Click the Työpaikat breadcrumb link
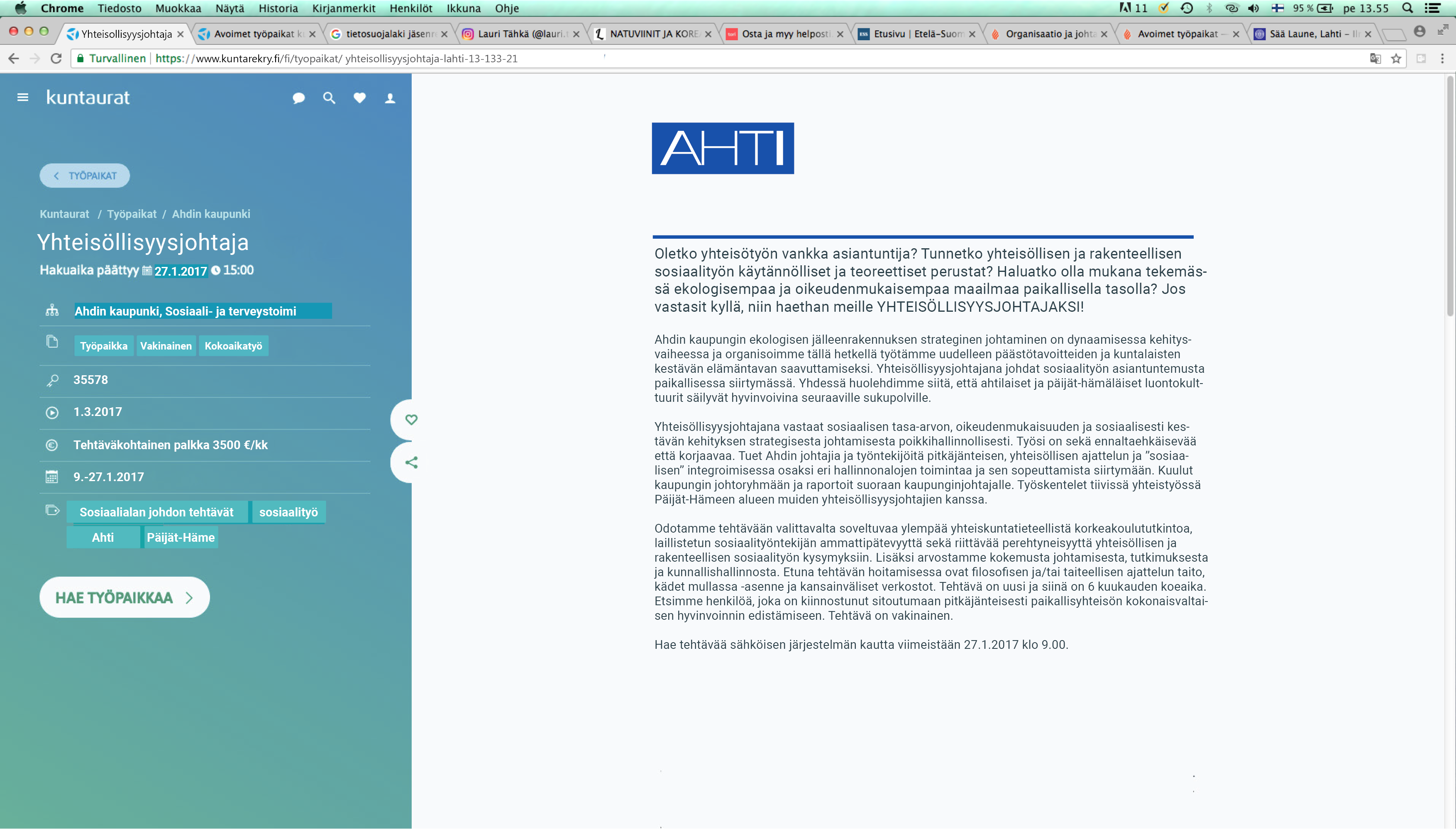Image resolution: width=1456 pixels, height=829 pixels. [132, 214]
